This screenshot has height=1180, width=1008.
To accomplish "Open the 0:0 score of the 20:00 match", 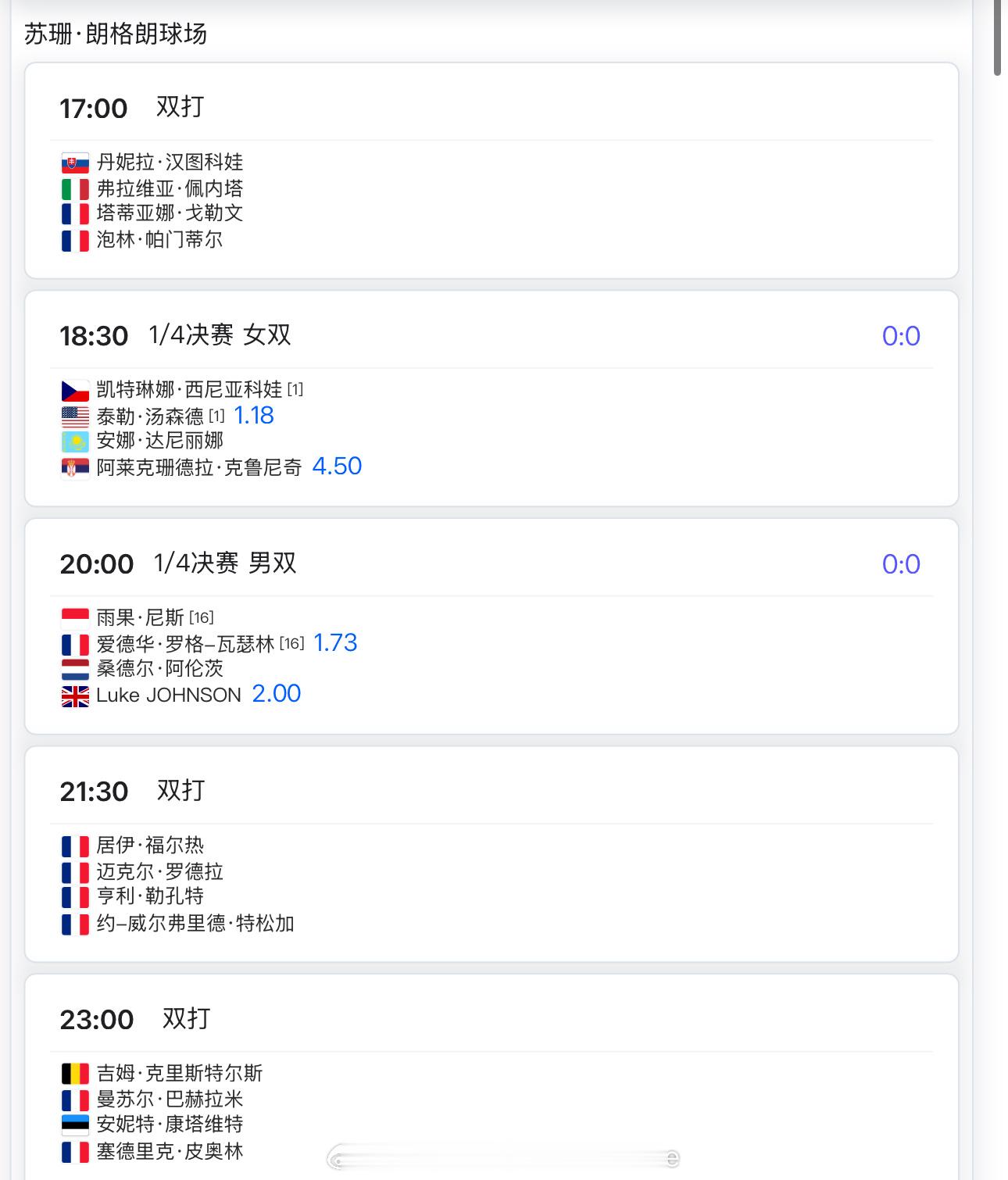I will pyautogui.click(x=901, y=564).
